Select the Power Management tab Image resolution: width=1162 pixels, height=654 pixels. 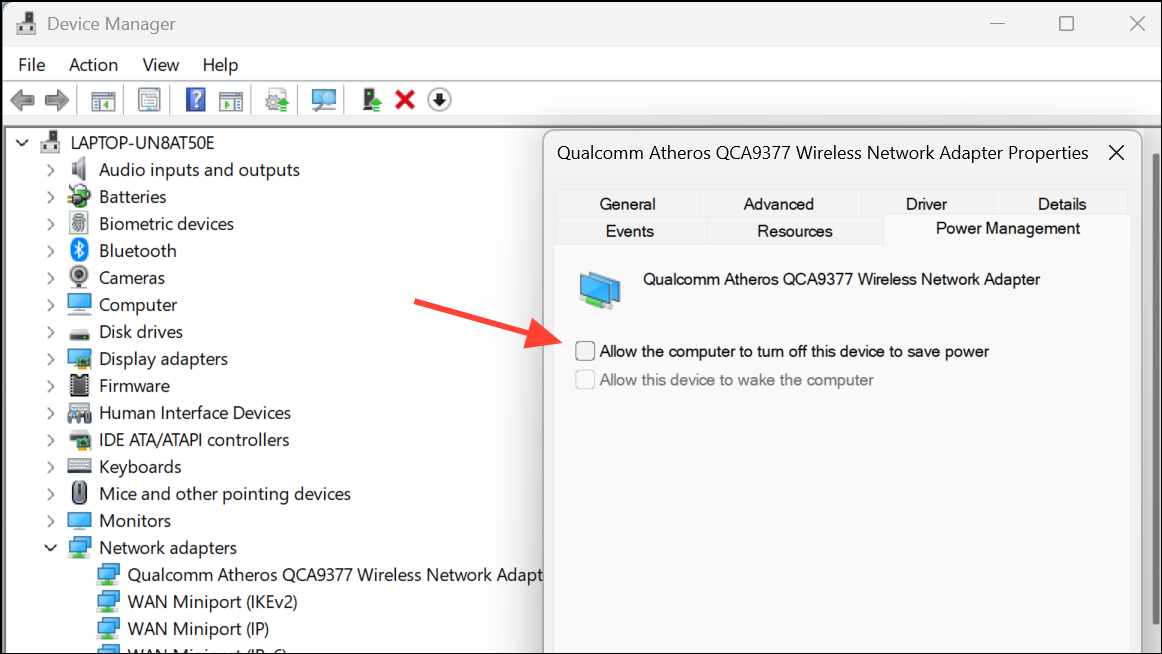point(1007,229)
